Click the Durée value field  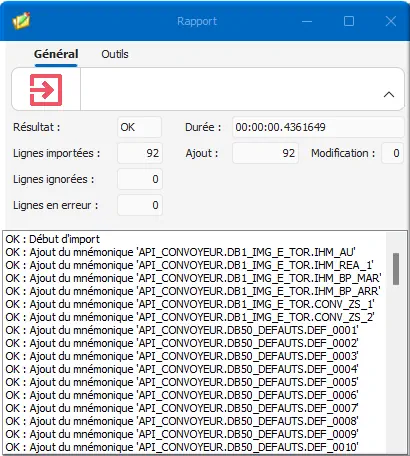pos(318,127)
